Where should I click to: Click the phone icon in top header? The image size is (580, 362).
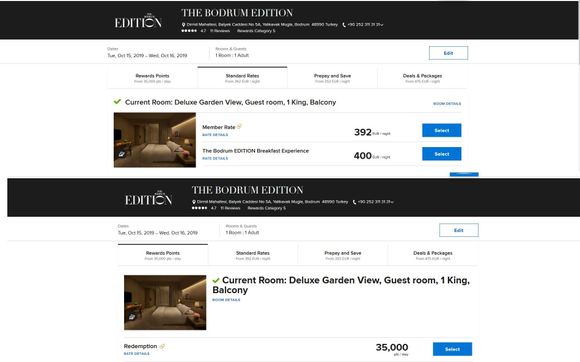point(344,25)
